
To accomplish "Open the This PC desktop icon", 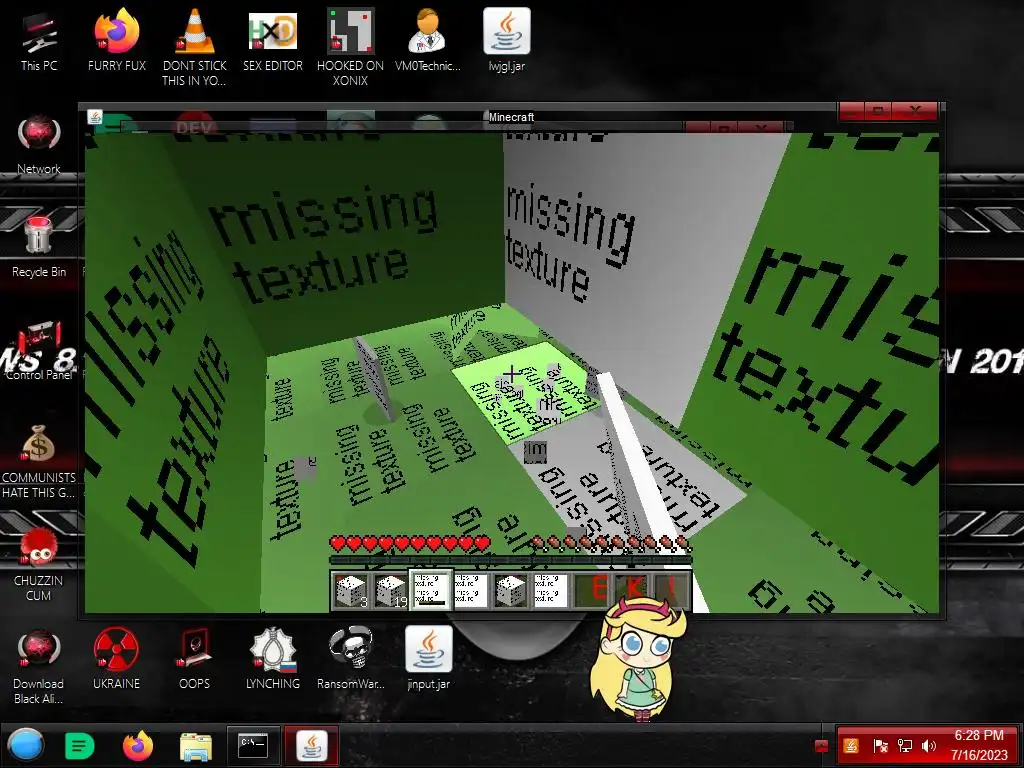I will tap(39, 41).
